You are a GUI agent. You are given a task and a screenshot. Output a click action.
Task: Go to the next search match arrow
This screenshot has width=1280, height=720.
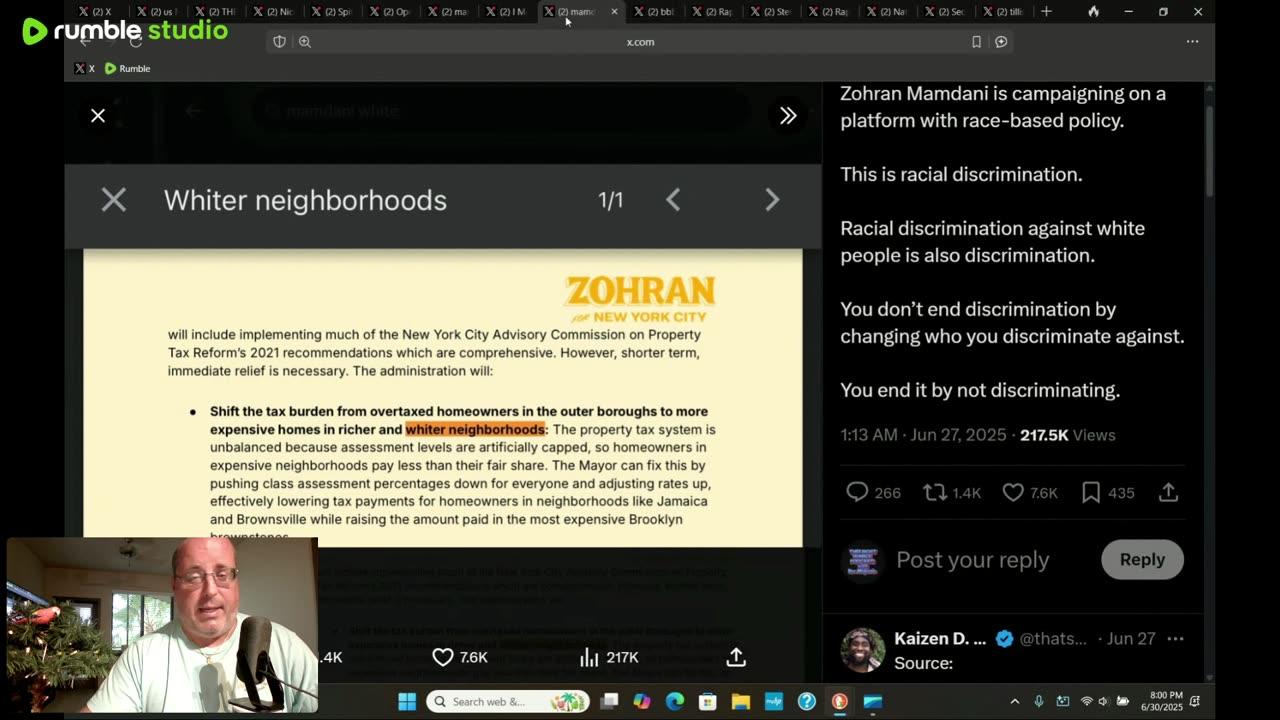click(772, 200)
